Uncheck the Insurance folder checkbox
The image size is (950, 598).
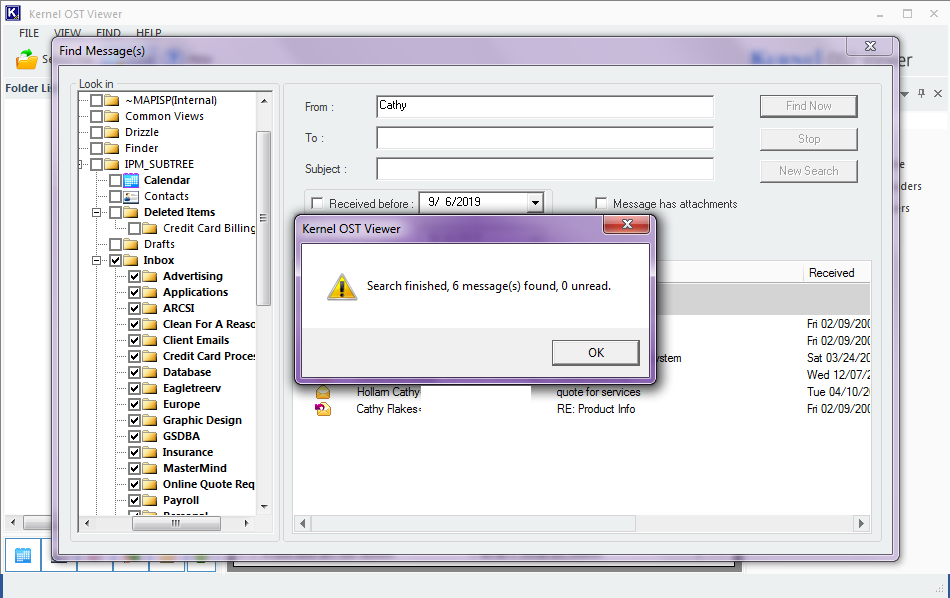point(135,453)
